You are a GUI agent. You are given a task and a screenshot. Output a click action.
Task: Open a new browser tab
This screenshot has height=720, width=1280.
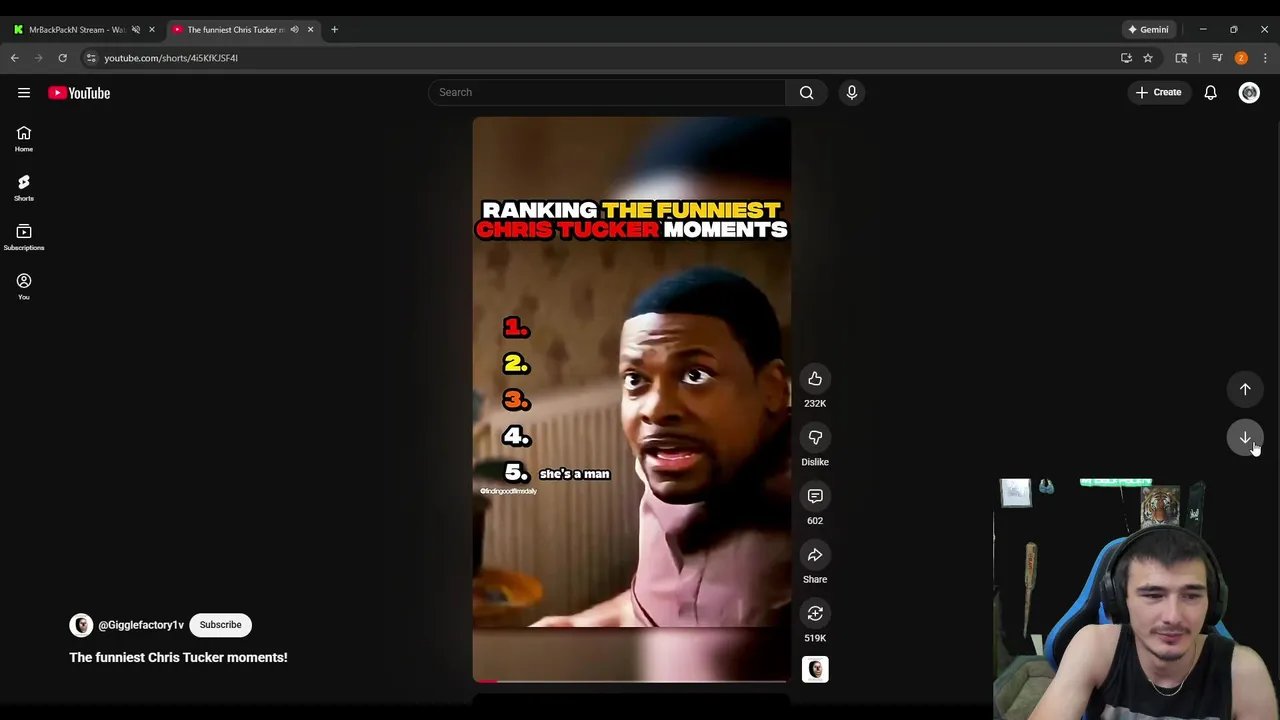coord(334,29)
